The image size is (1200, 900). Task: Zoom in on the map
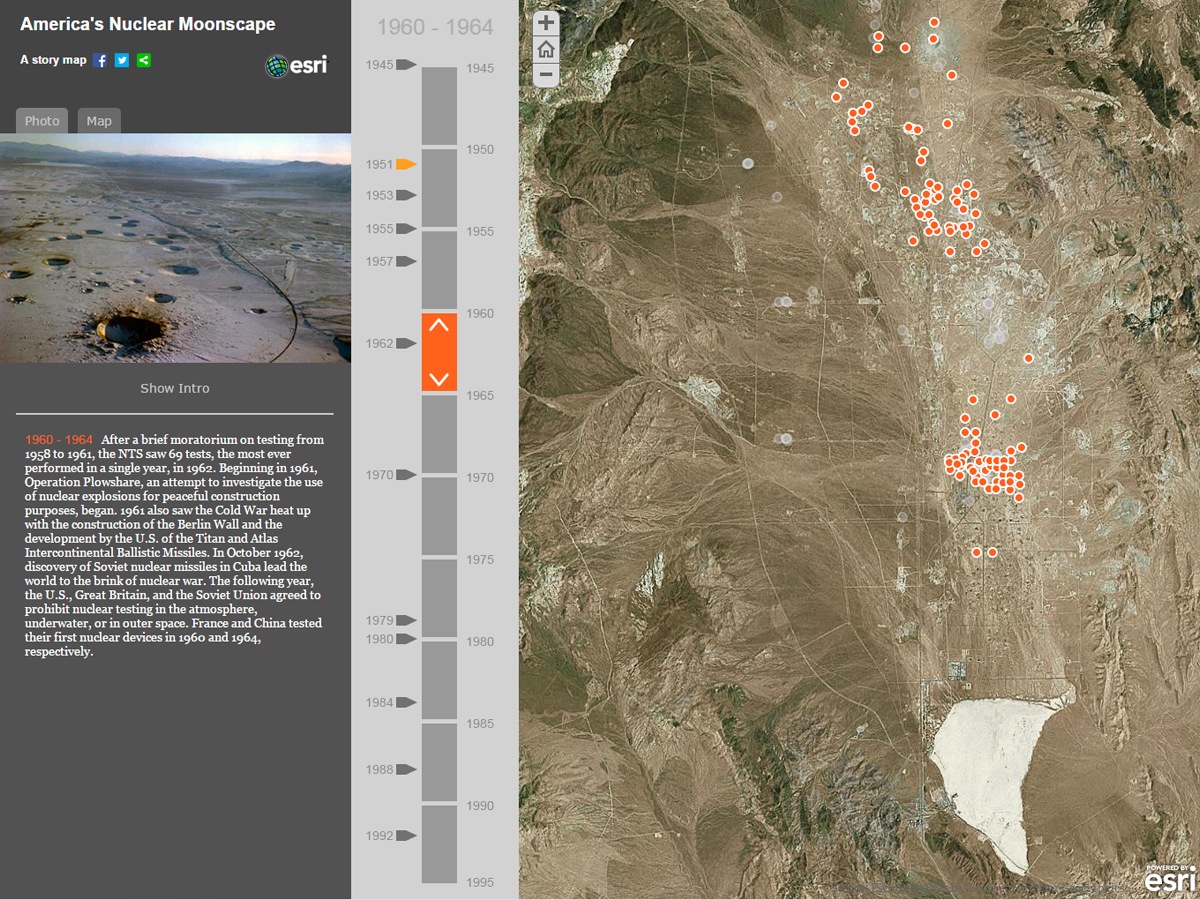coord(546,23)
